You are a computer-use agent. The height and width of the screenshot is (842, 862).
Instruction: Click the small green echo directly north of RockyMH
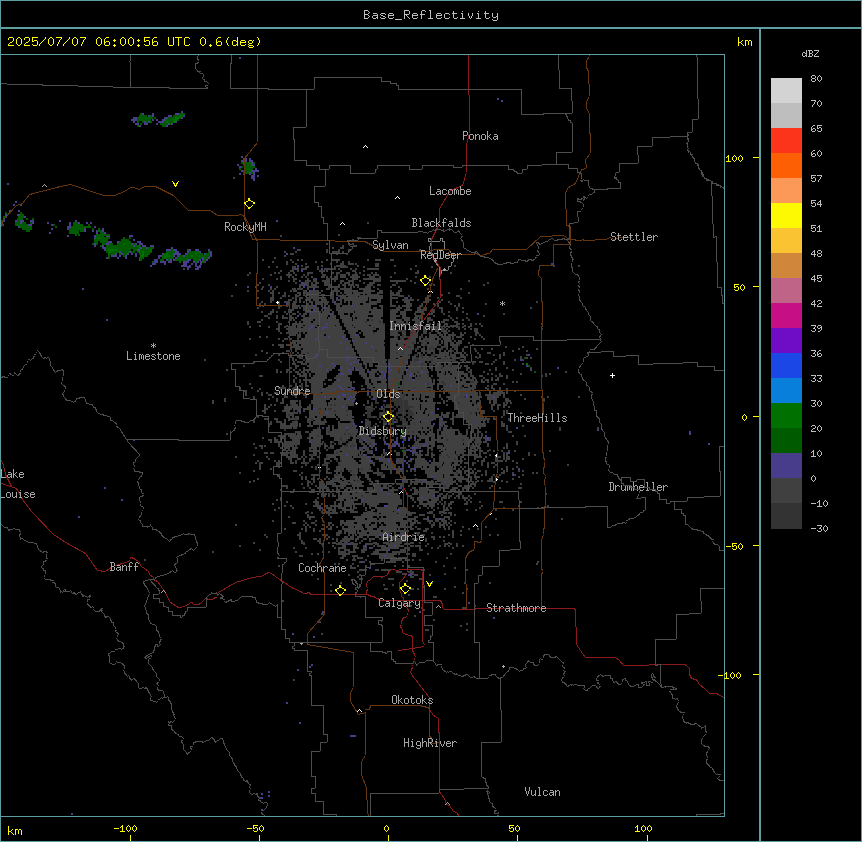[248, 167]
